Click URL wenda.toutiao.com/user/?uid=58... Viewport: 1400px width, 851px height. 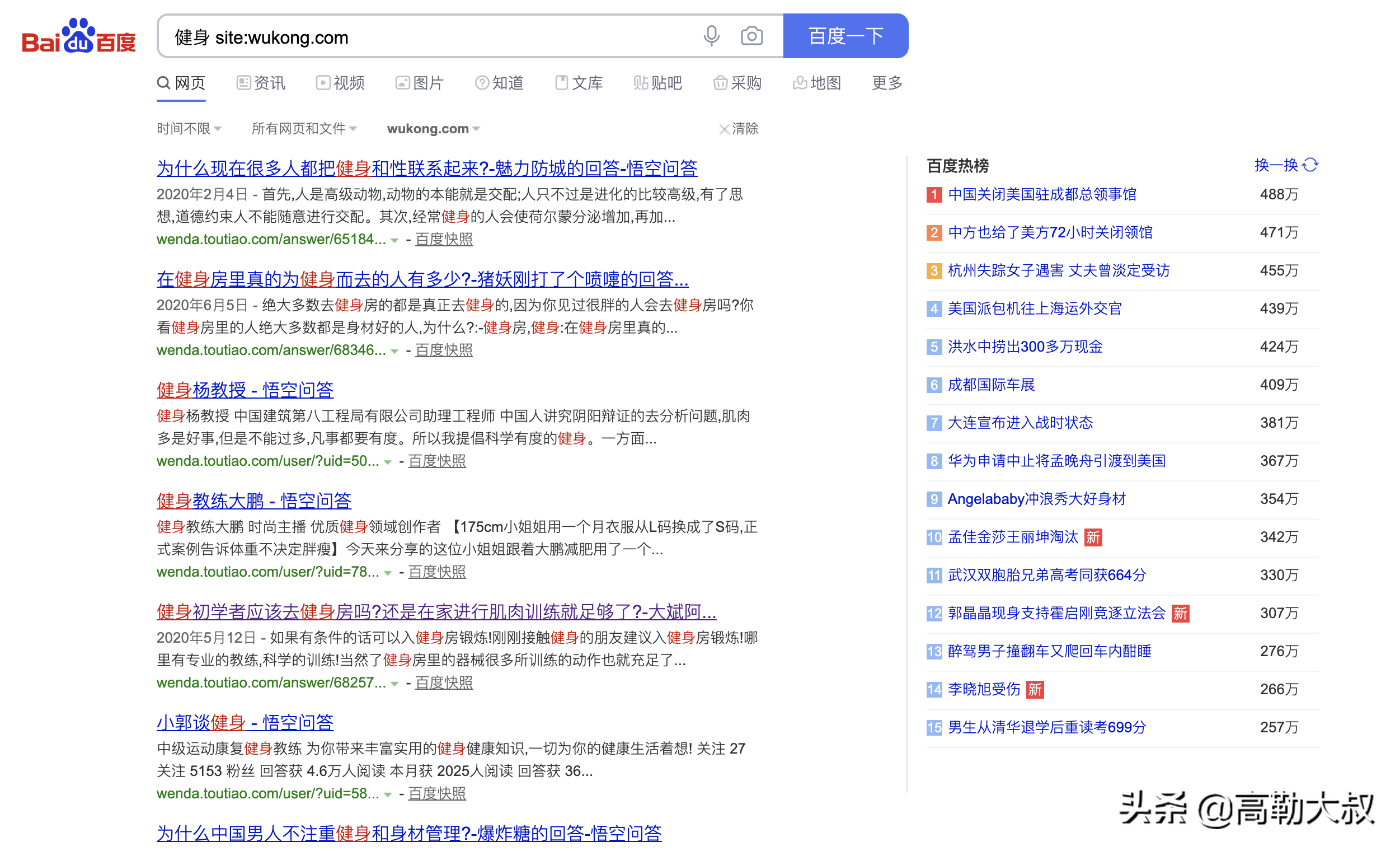(267, 793)
